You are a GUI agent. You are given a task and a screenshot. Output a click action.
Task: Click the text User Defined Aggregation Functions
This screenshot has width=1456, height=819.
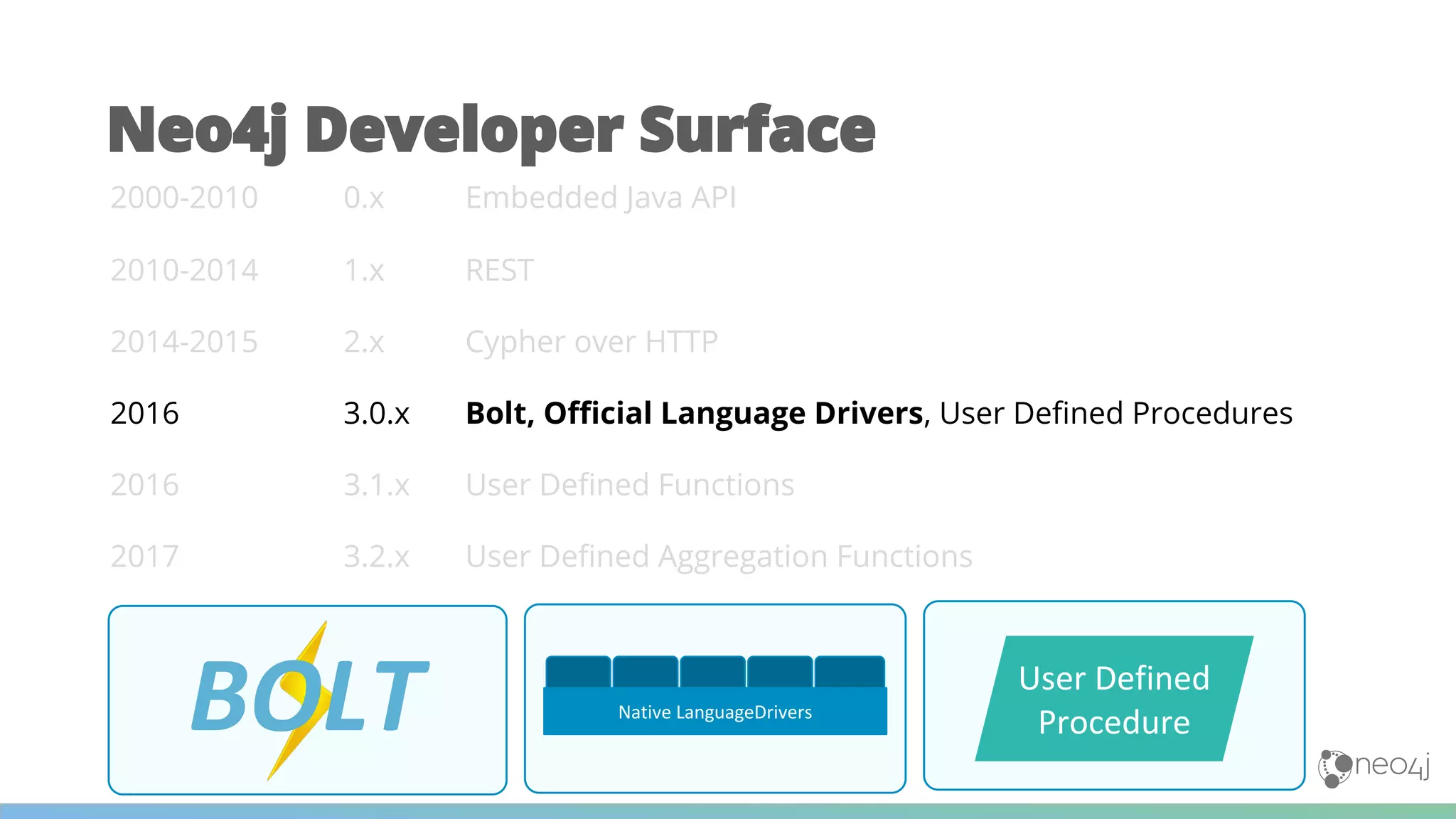click(719, 558)
